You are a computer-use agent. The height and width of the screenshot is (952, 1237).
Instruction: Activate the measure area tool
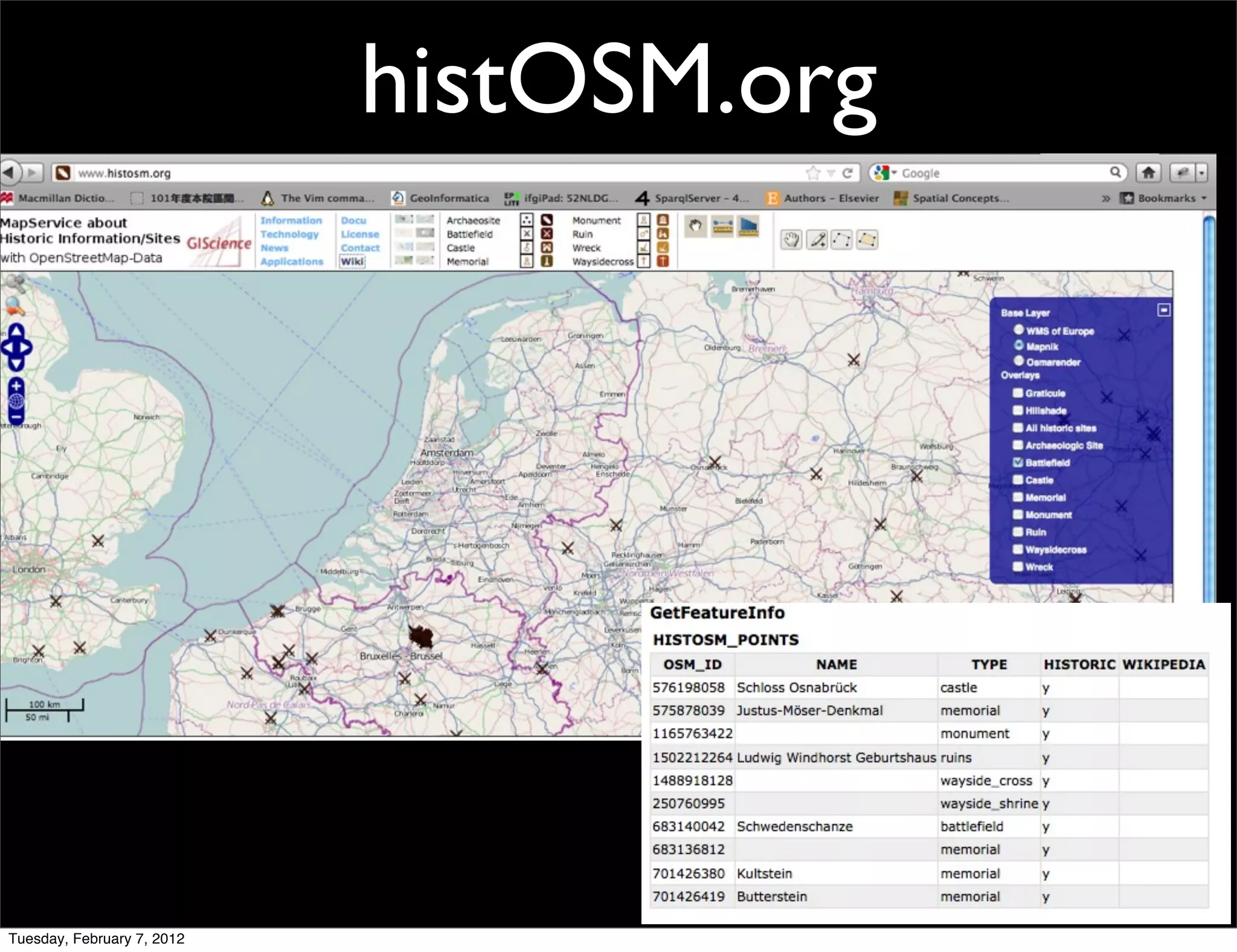point(748,227)
